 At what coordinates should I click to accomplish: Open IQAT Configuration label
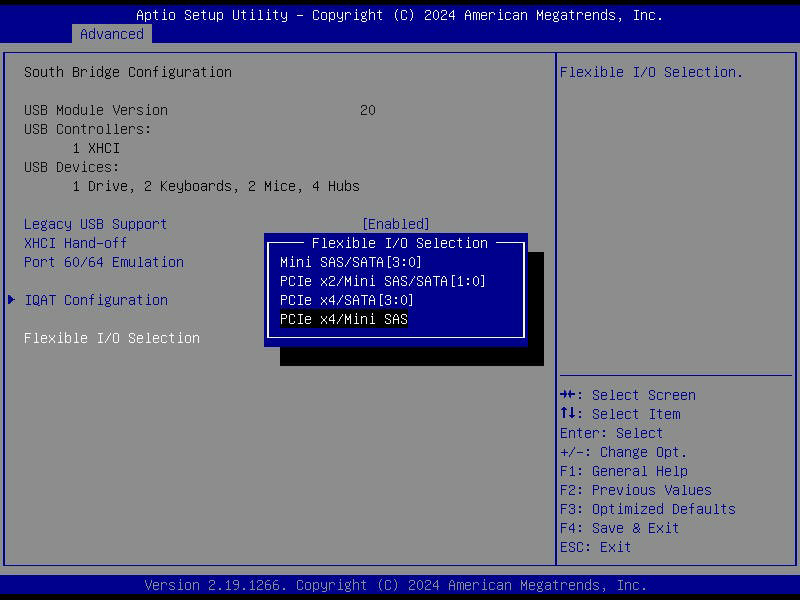95,300
